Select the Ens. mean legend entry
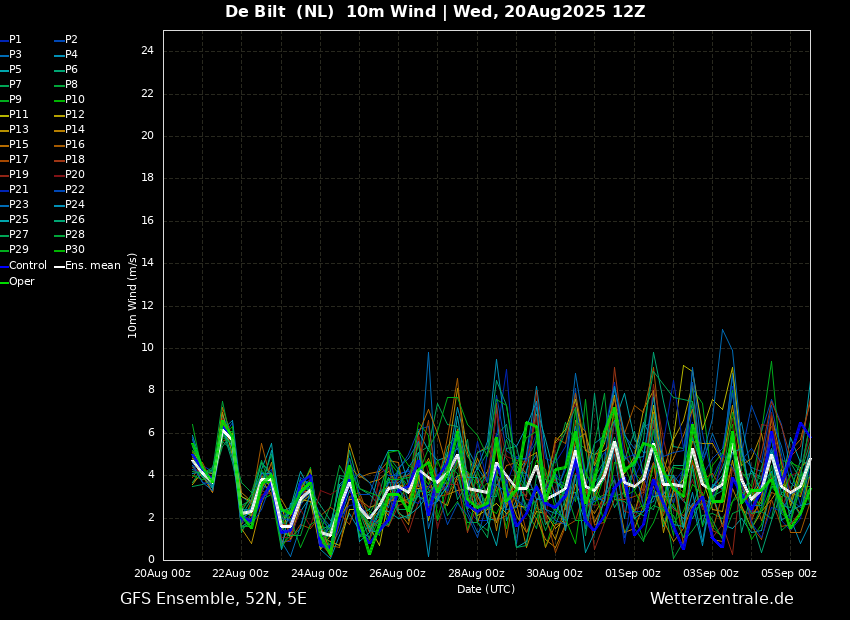 [92, 266]
